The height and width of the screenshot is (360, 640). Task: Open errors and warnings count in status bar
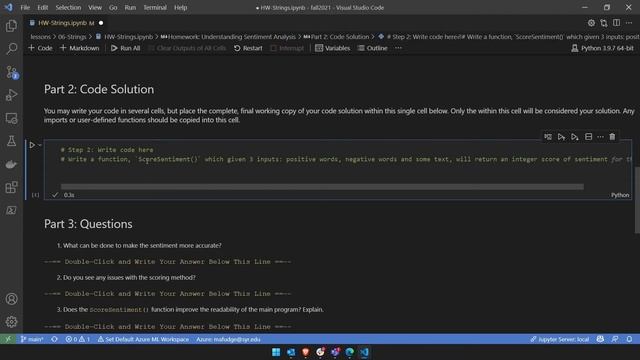[x=78, y=339]
